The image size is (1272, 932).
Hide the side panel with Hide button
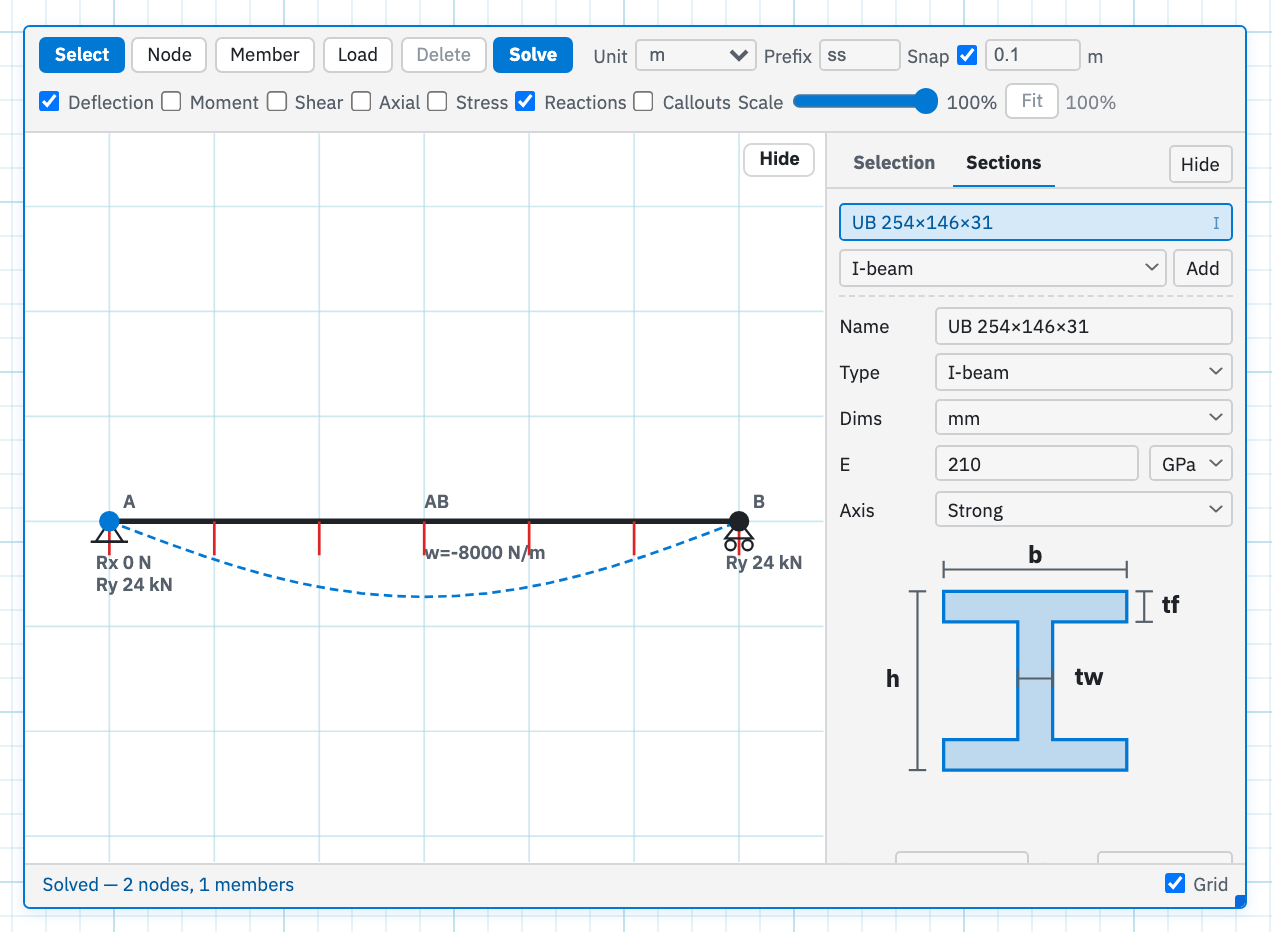[x=1200, y=165]
